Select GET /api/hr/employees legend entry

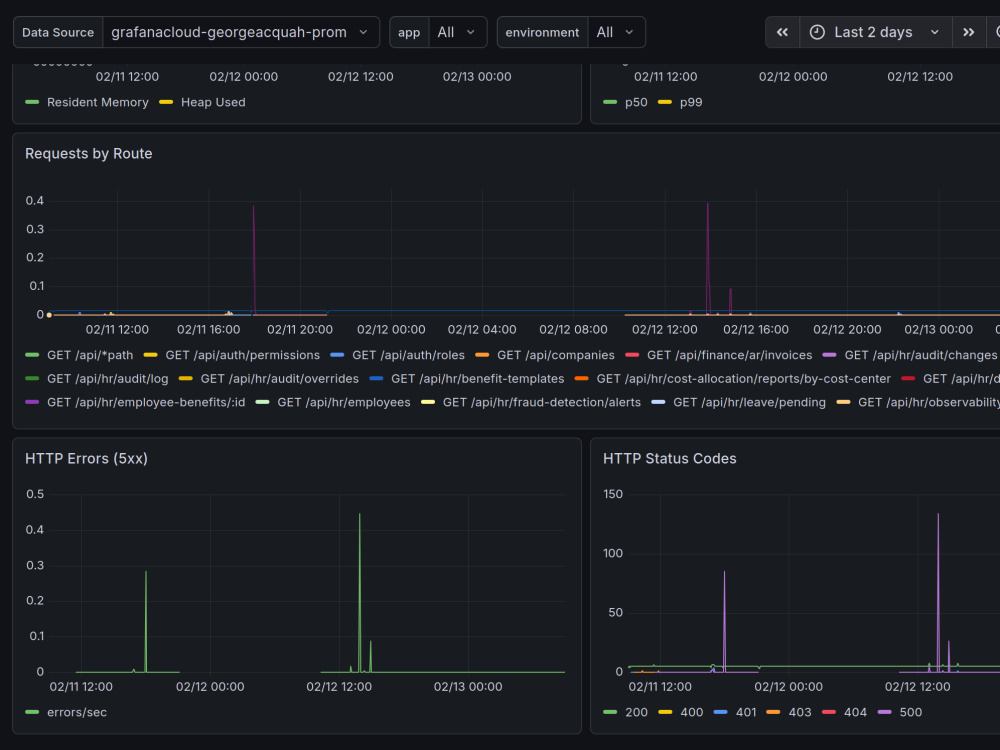(x=344, y=402)
